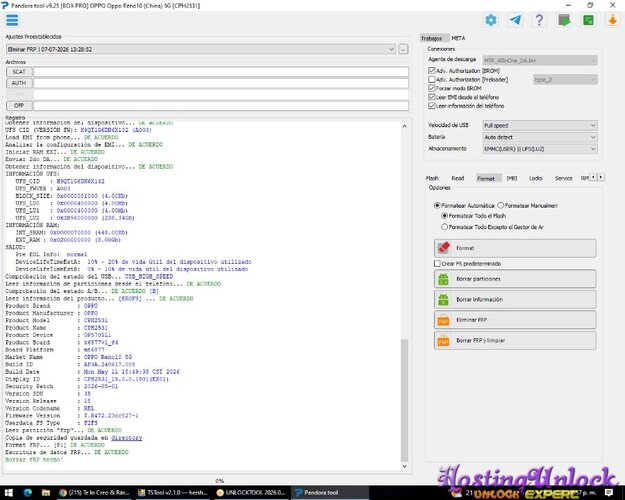This screenshot has height=500, width=625.
Task: Click the OFP file button
Action: pos(19,105)
